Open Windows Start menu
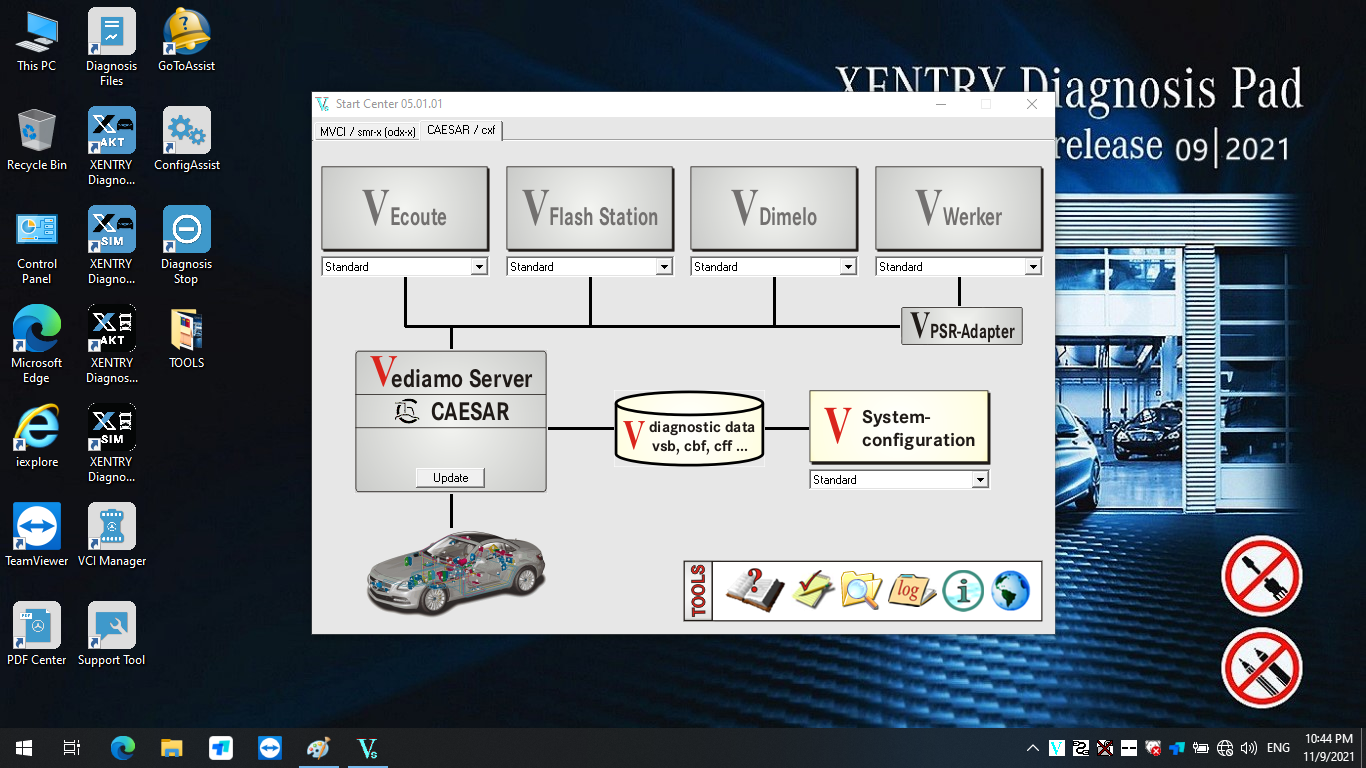This screenshot has width=1366, height=768. tap(24, 748)
